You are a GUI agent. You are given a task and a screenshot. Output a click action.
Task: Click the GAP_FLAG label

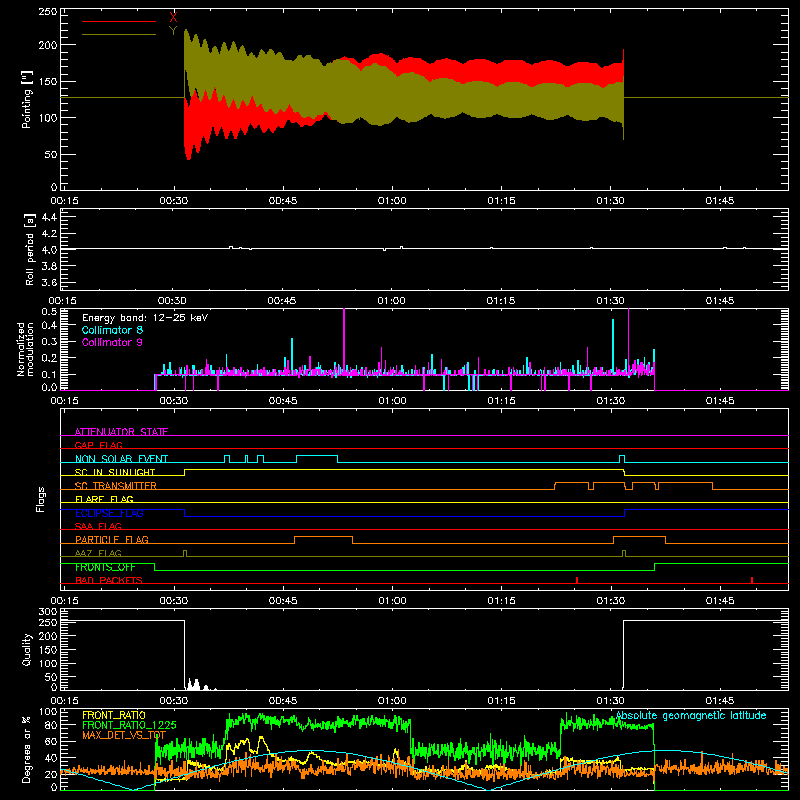(x=98, y=445)
